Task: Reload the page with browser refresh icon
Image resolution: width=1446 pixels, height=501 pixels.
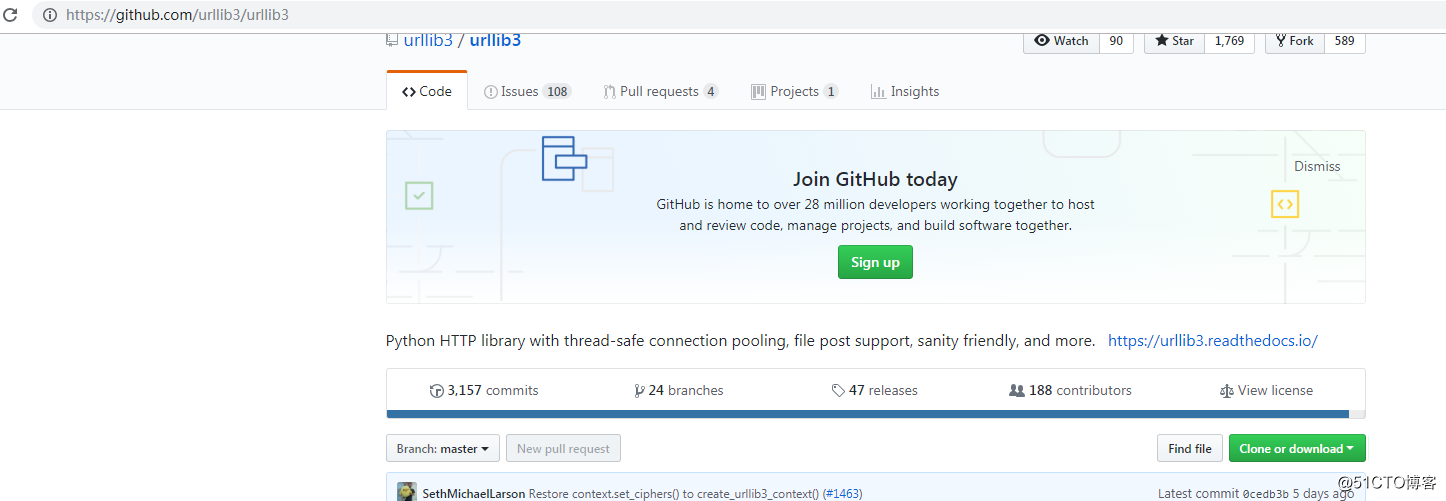Action: coord(12,15)
